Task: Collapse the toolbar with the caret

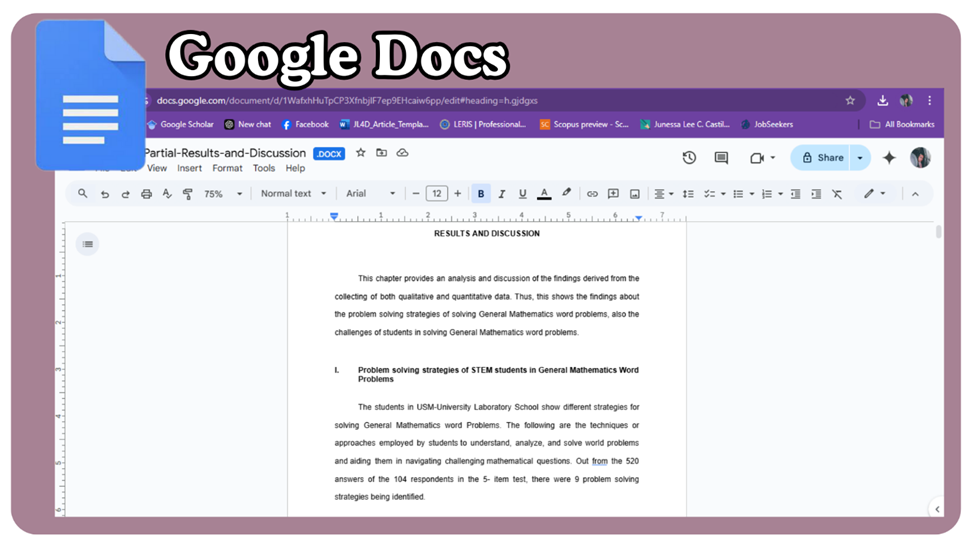Action: 915,194
